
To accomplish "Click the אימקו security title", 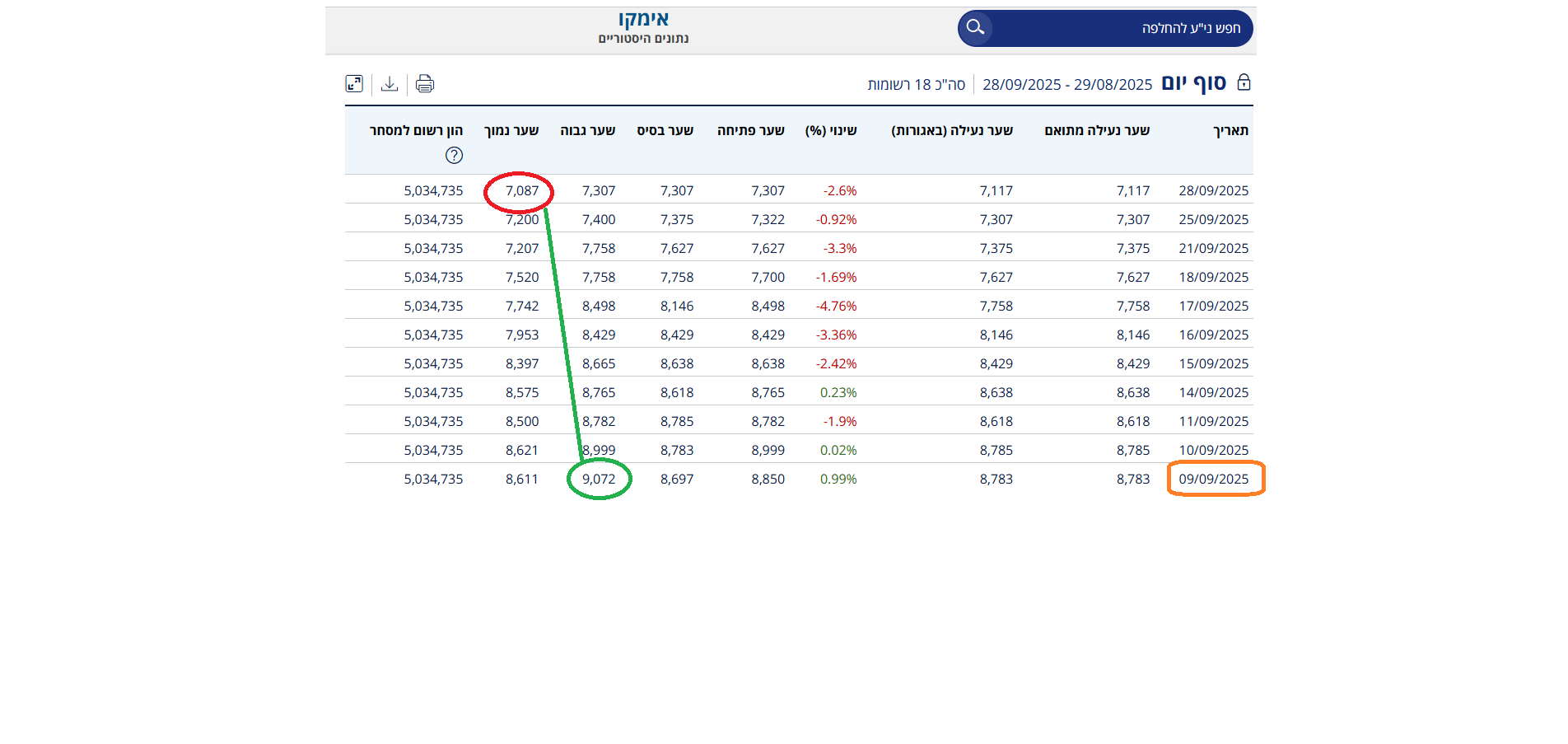I will pos(643,19).
